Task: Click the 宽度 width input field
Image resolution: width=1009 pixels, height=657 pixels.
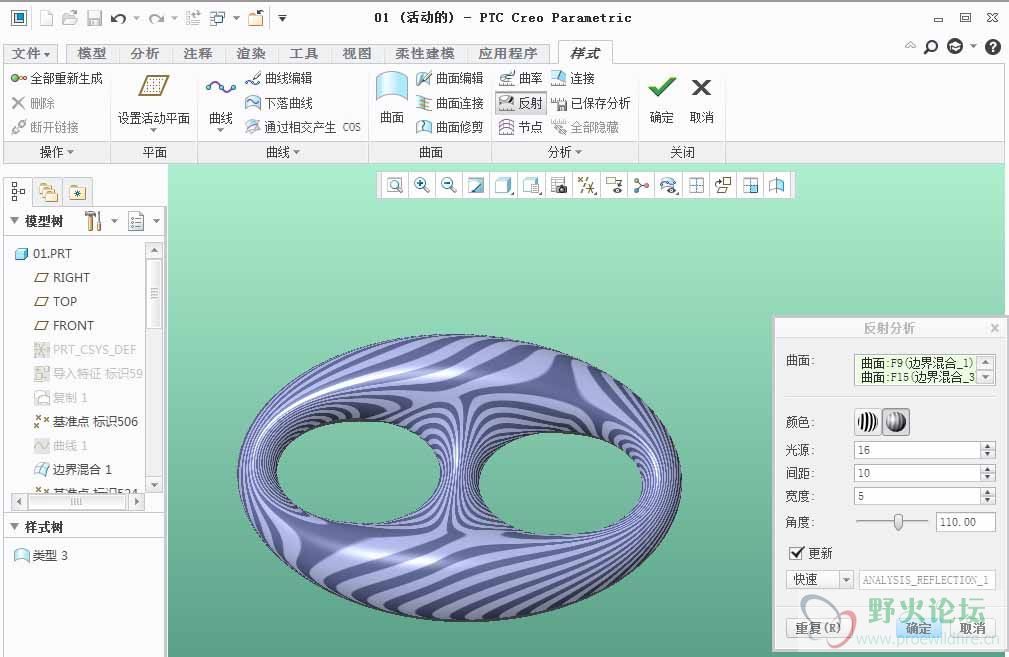Action: tap(918, 496)
